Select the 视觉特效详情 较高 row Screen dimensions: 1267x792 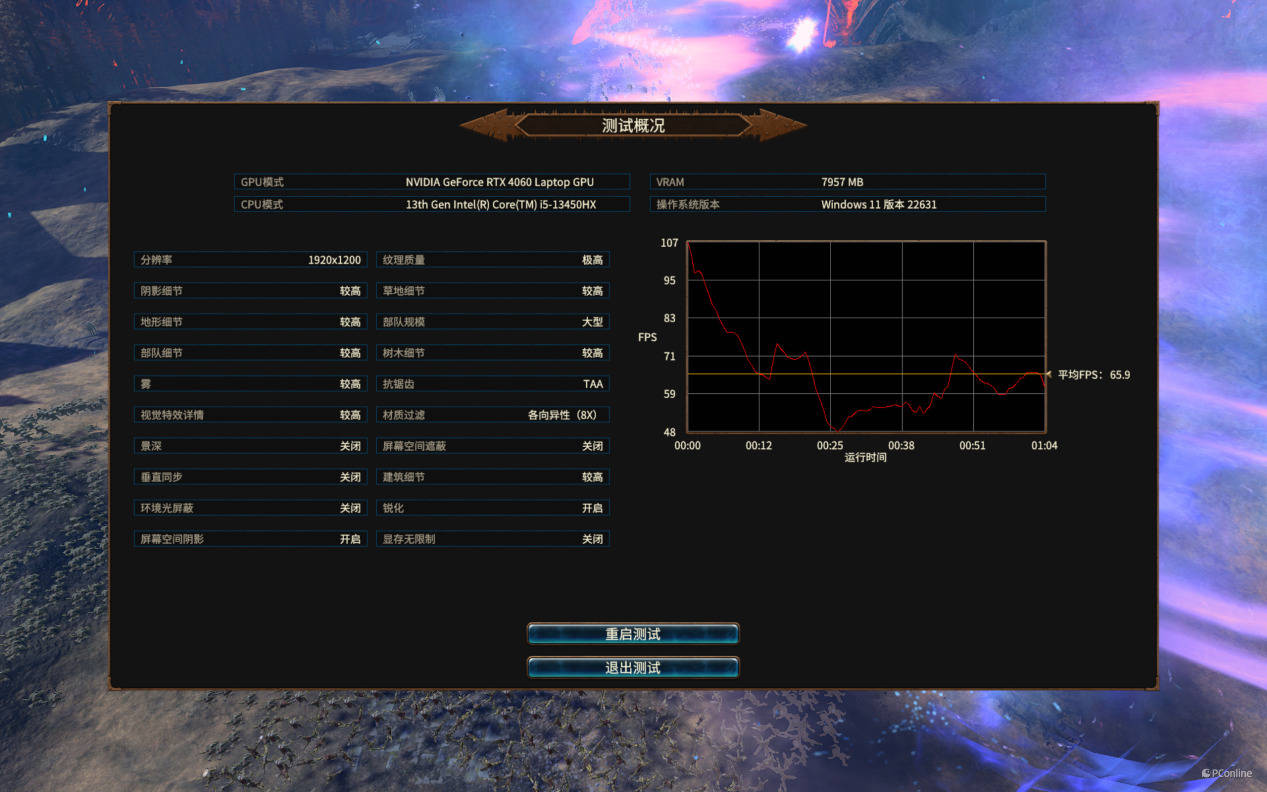[x=250, y=415]
